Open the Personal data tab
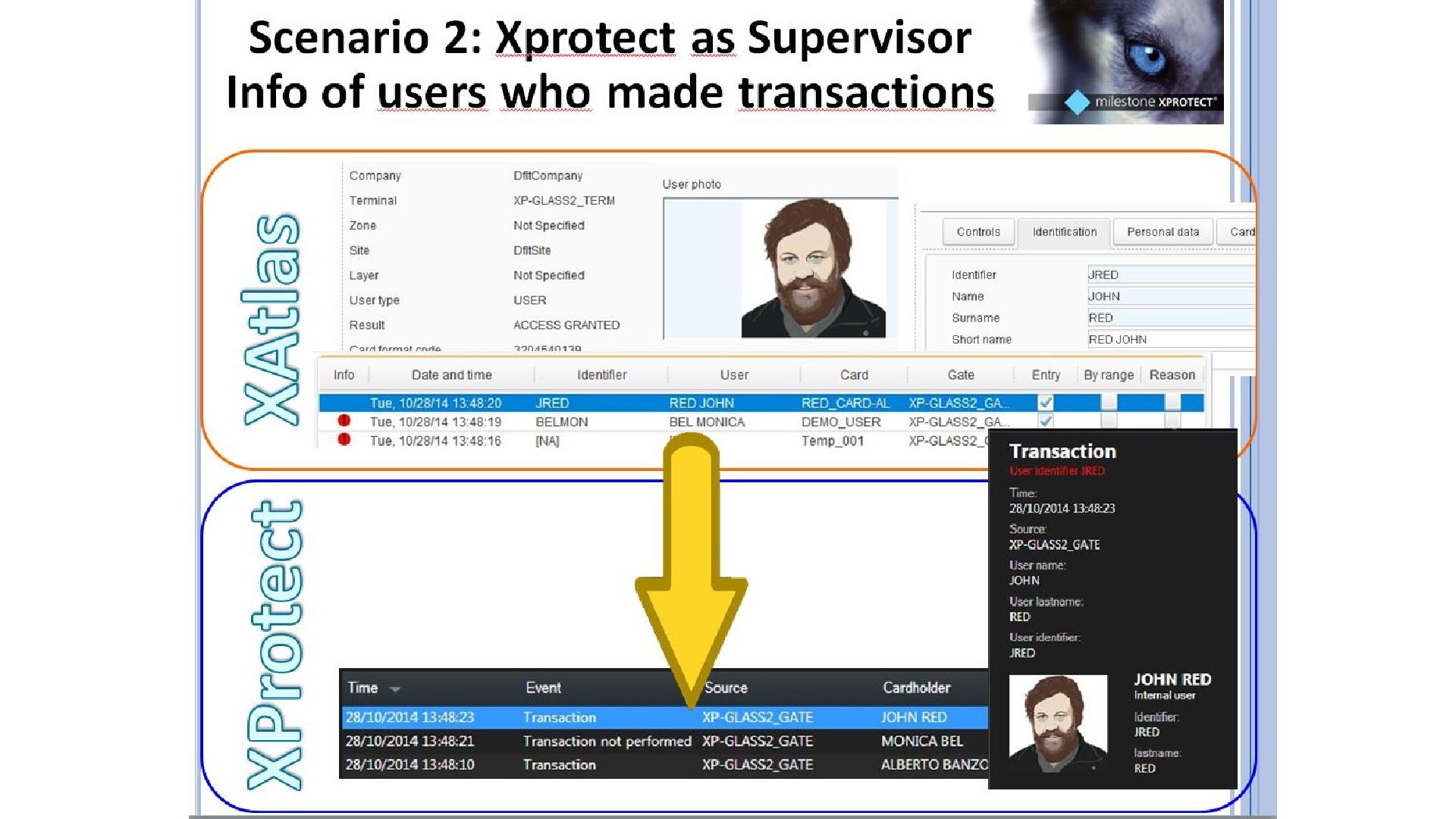Image resolution: width=1456 pixels, height=819 pixels. pos(1163,232)
